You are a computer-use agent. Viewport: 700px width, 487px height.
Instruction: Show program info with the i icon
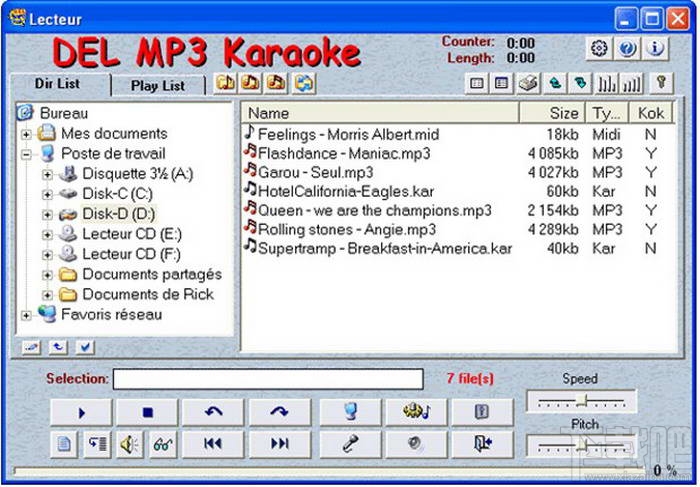click(x=655, y=48)
